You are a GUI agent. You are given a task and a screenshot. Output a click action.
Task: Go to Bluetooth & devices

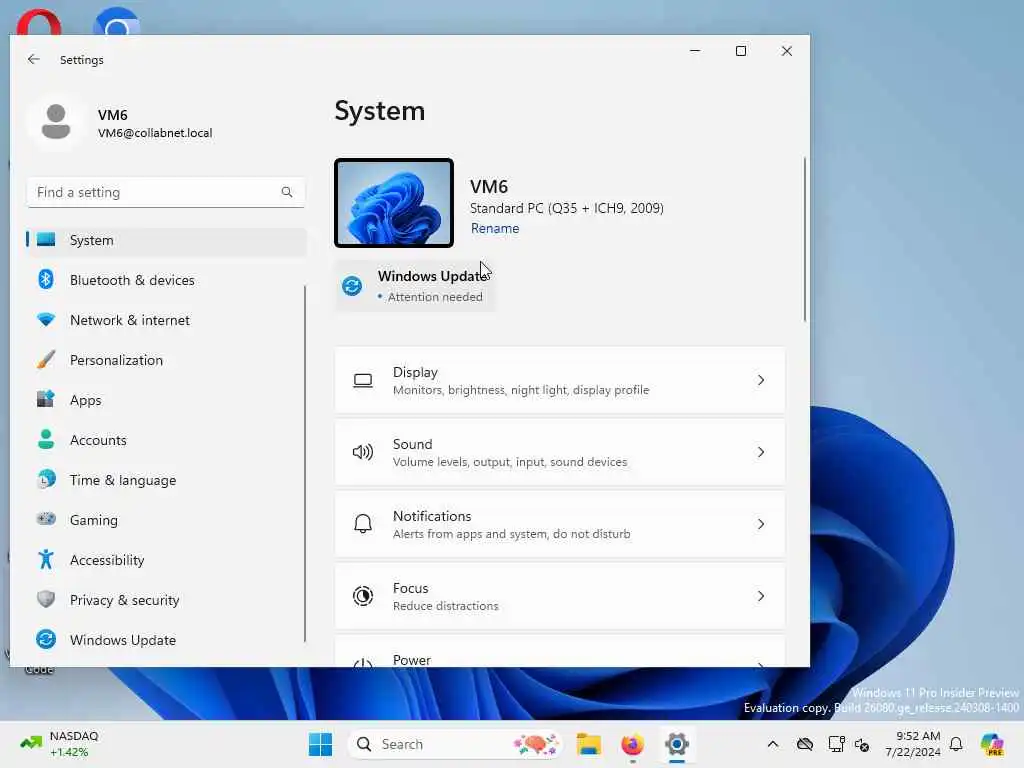pos(166,280)
